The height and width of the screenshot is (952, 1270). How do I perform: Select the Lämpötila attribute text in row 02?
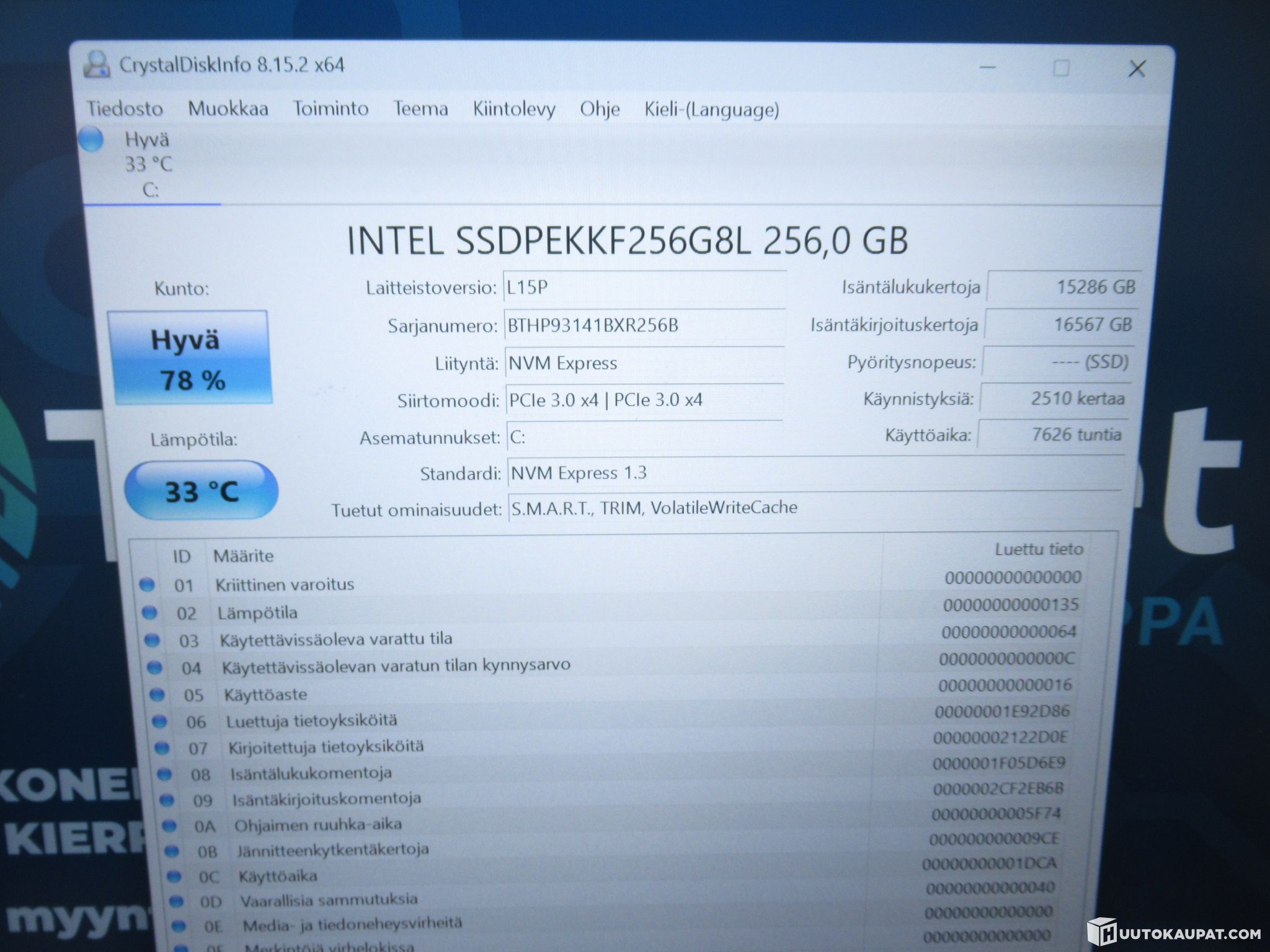(257, 613)
